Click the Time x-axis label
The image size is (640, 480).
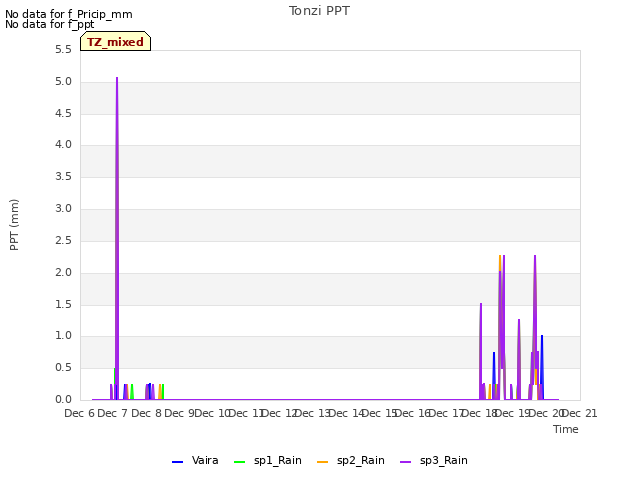[566, 429]
